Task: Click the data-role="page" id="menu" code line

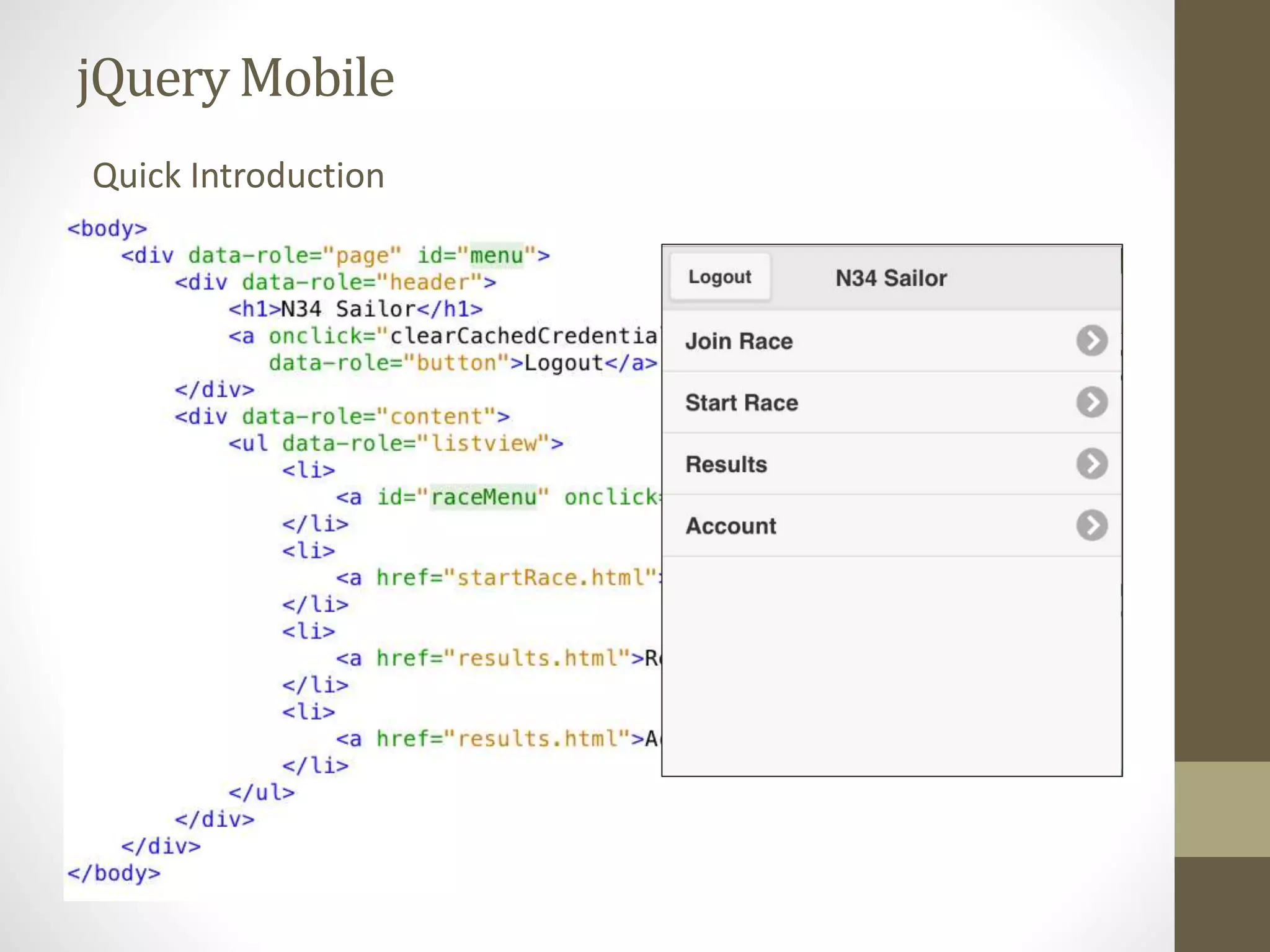Action: (335, 255)
